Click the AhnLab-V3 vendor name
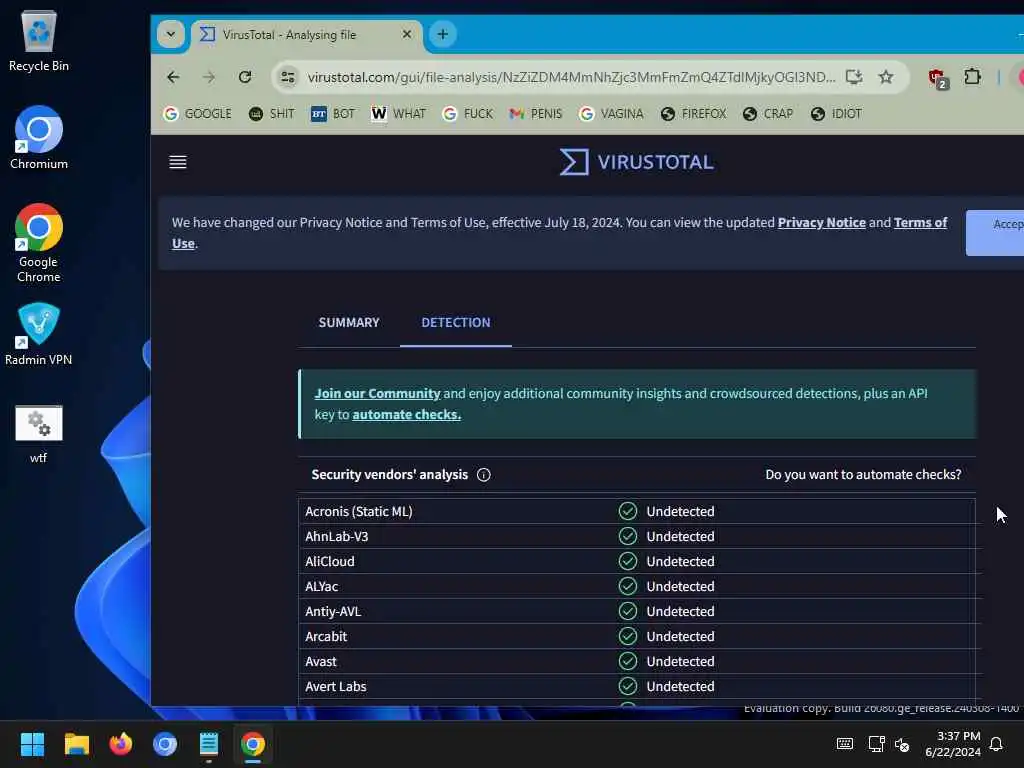1024x768 pixels. 336,536
